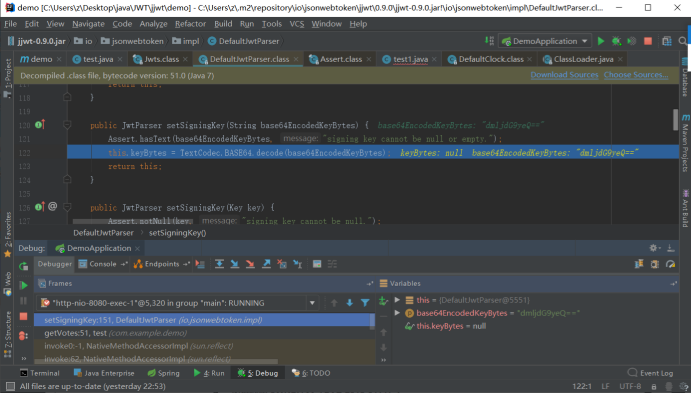View breakpoints with the double red dot icon
This screenshot has width=691, height=393.
[x=23, y=336]
